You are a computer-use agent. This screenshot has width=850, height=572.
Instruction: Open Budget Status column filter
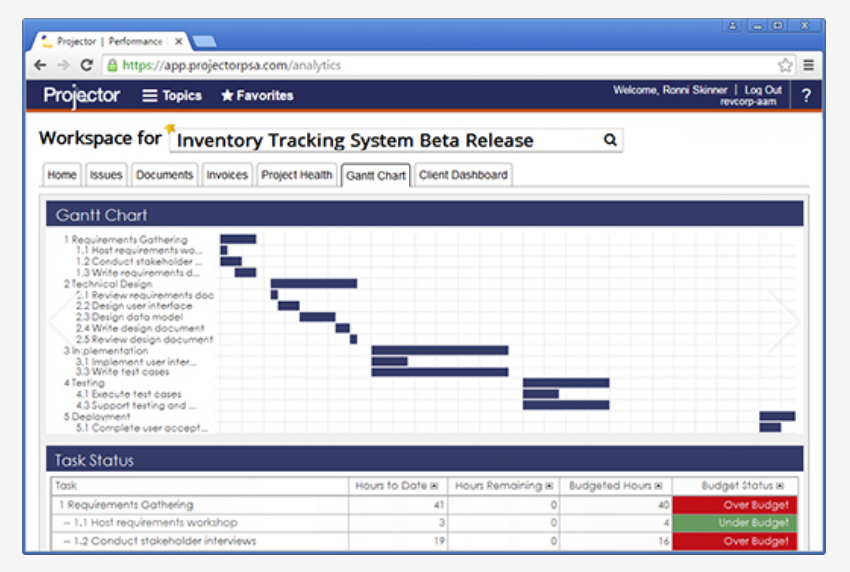pyautogui.click(x=780, y=486)
